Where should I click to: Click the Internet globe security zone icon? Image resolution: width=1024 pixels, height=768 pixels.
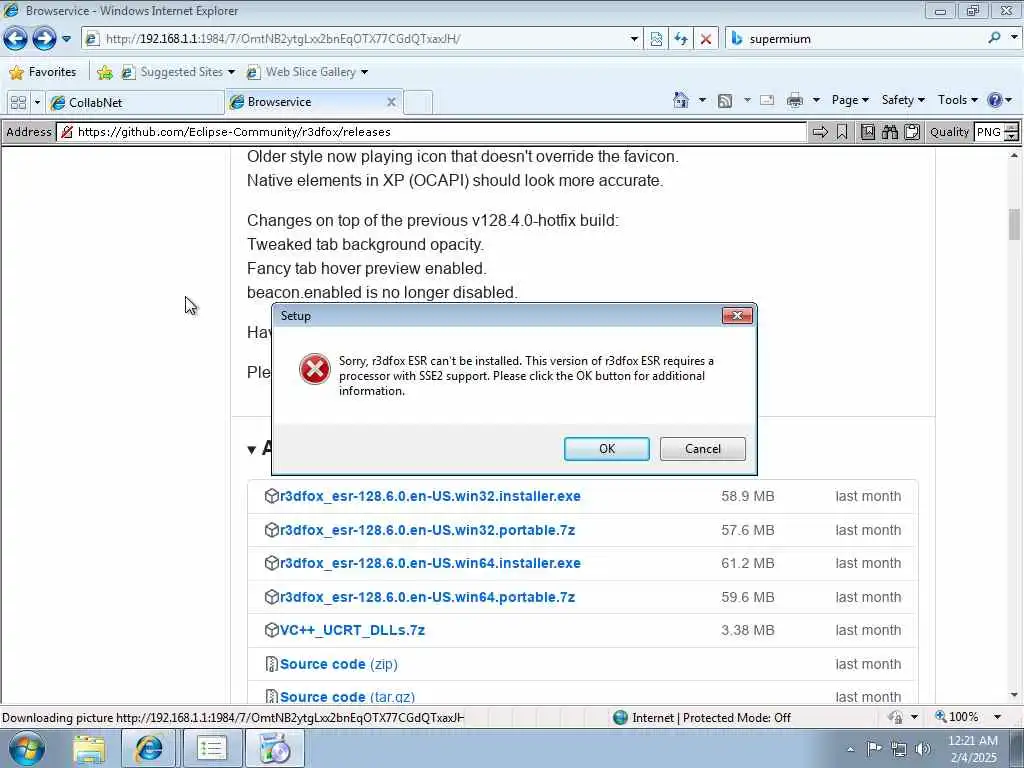[x=620, y=718]
